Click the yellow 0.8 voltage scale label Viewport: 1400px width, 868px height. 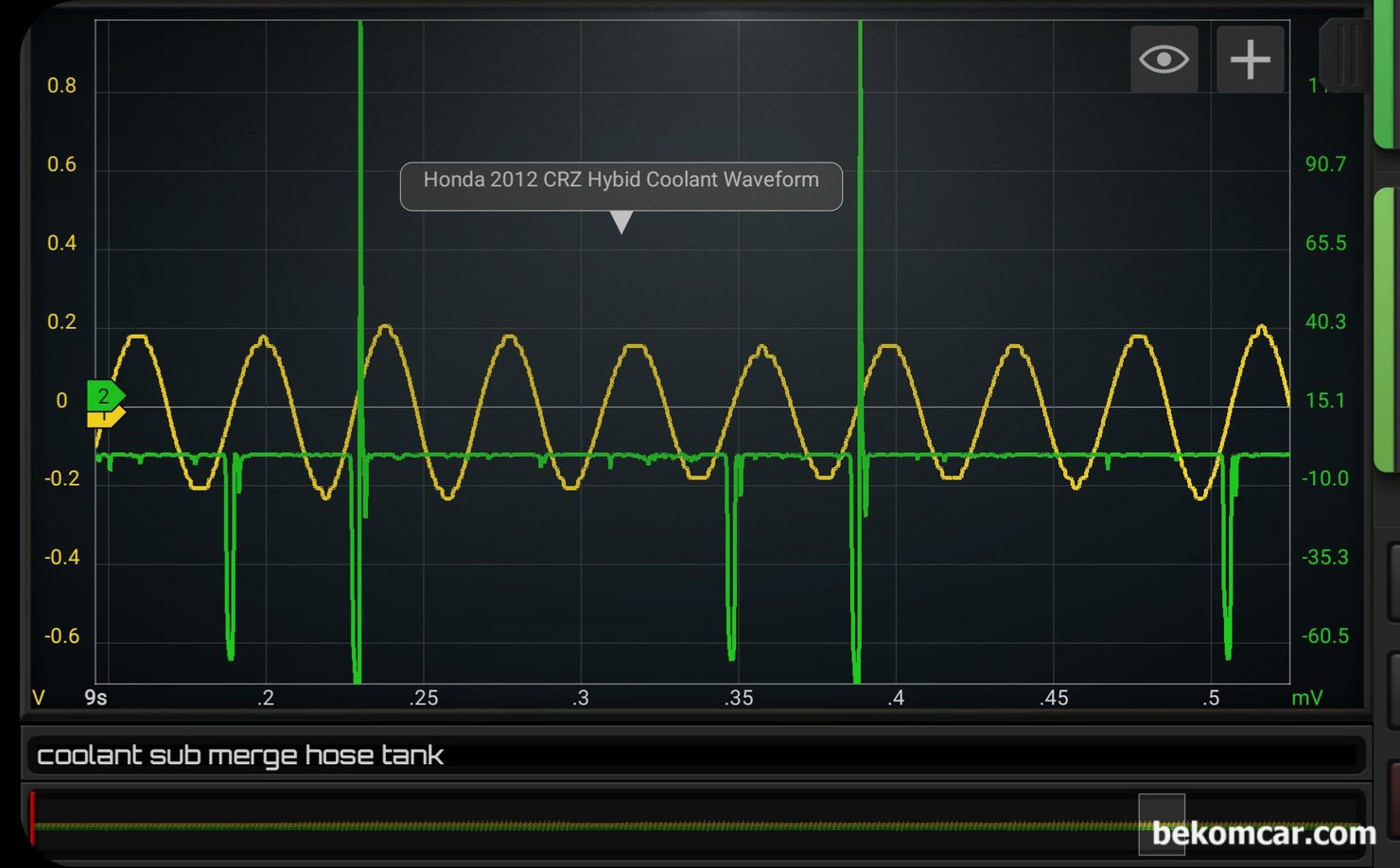coord(61,86)
